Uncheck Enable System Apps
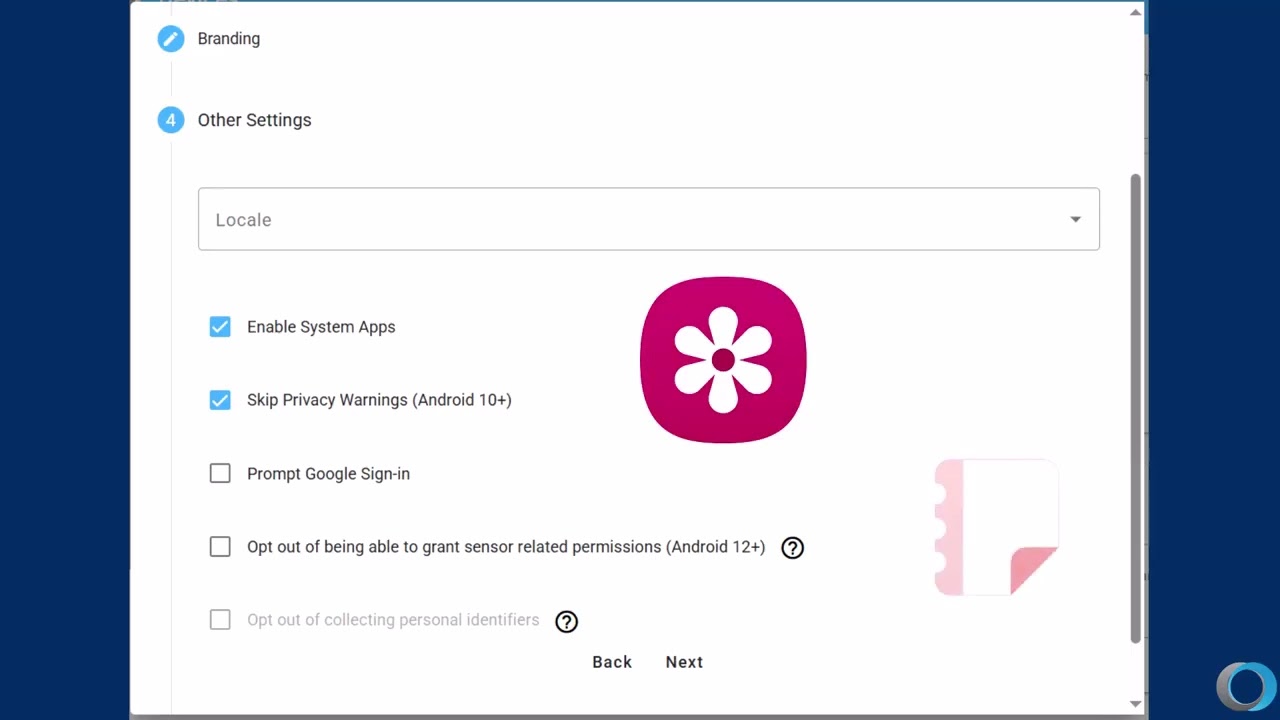 [220, 327]
